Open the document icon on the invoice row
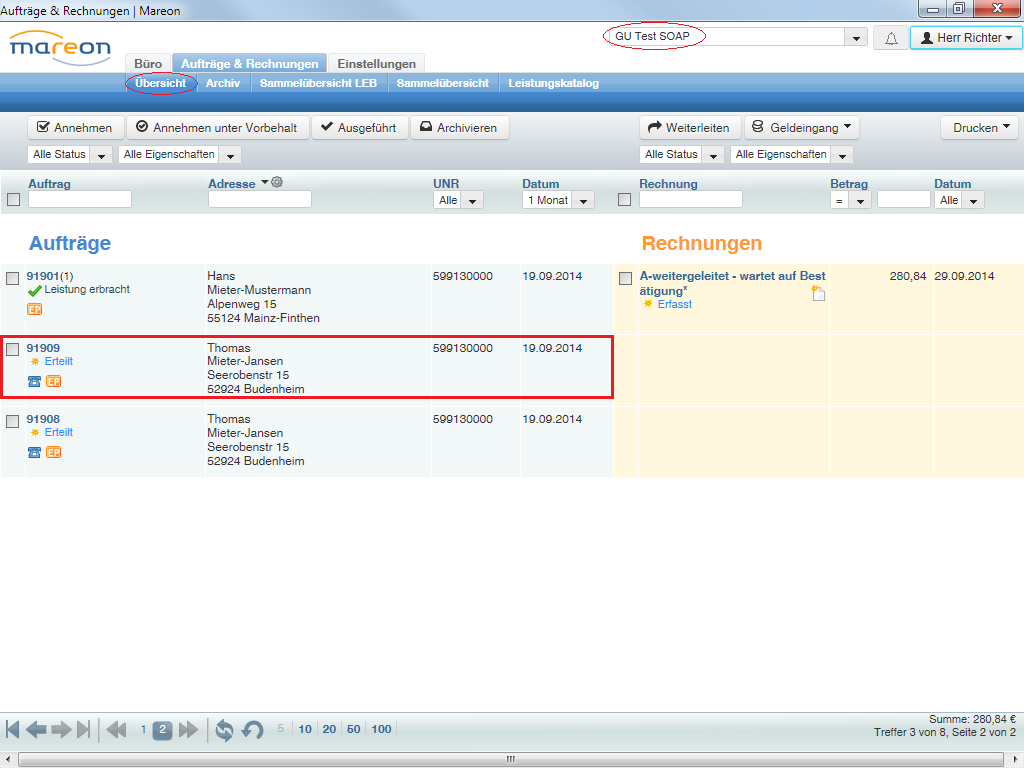 click(818, 293)
